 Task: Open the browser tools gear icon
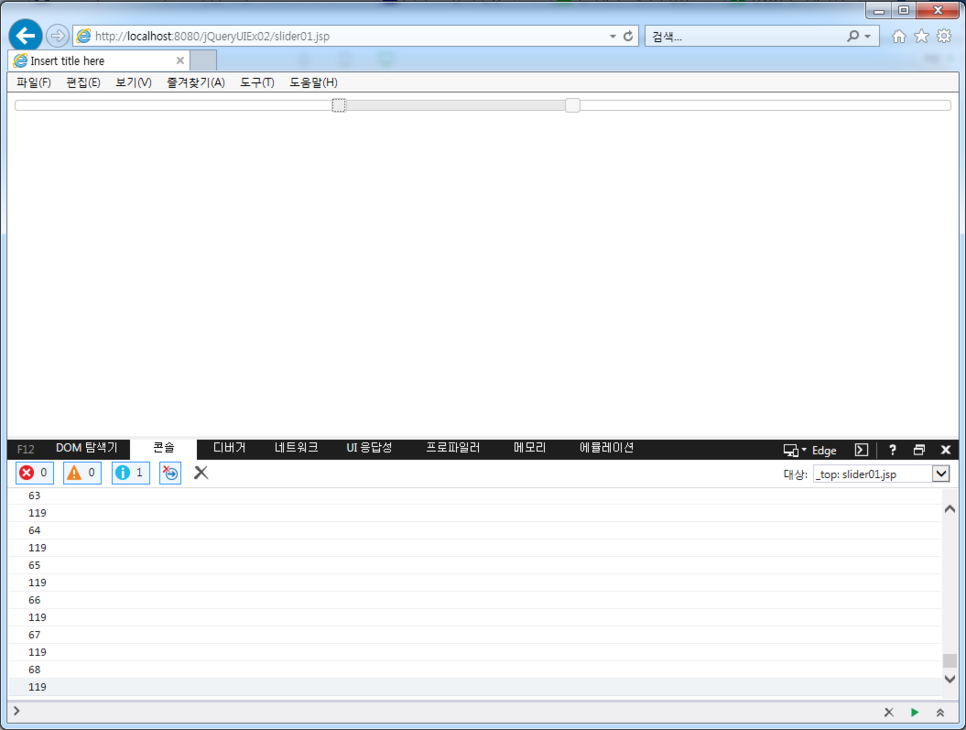point(944,36)
